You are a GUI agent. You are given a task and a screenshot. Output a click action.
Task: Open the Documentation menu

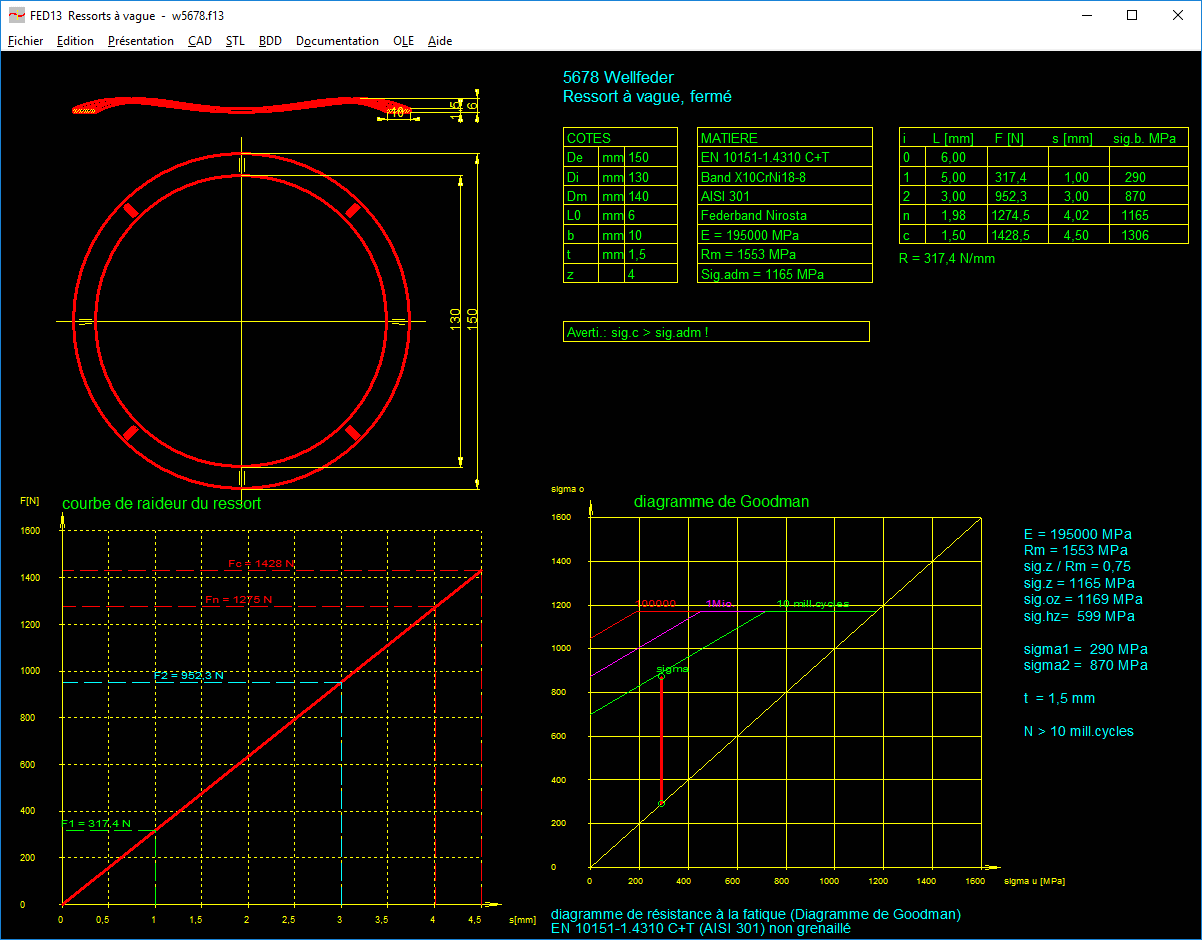point(337,41)
